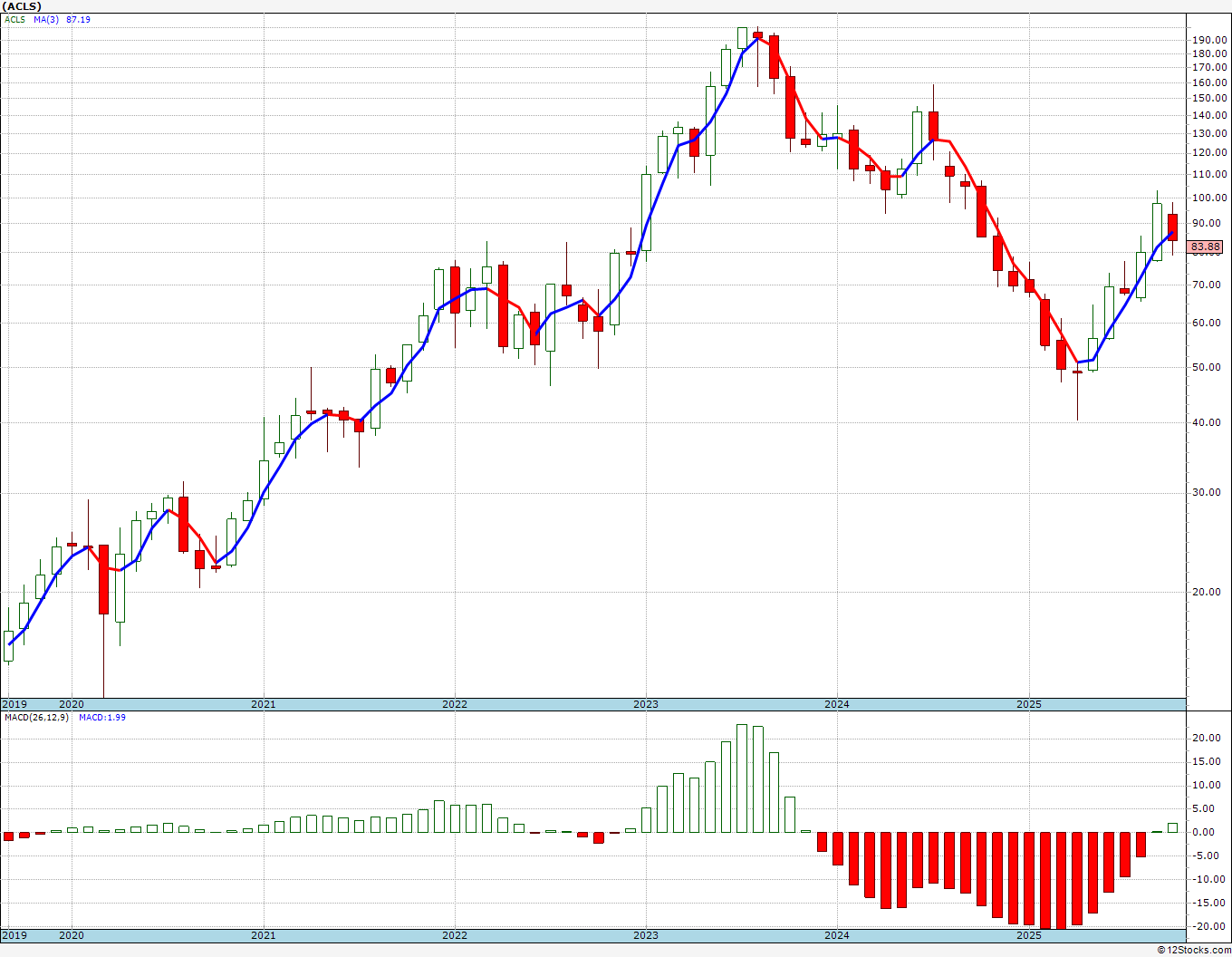Click the tallest green MACD histogram bar
Image resolution: width=1232 pixels, height=957 pixels.
click(742, 778)
